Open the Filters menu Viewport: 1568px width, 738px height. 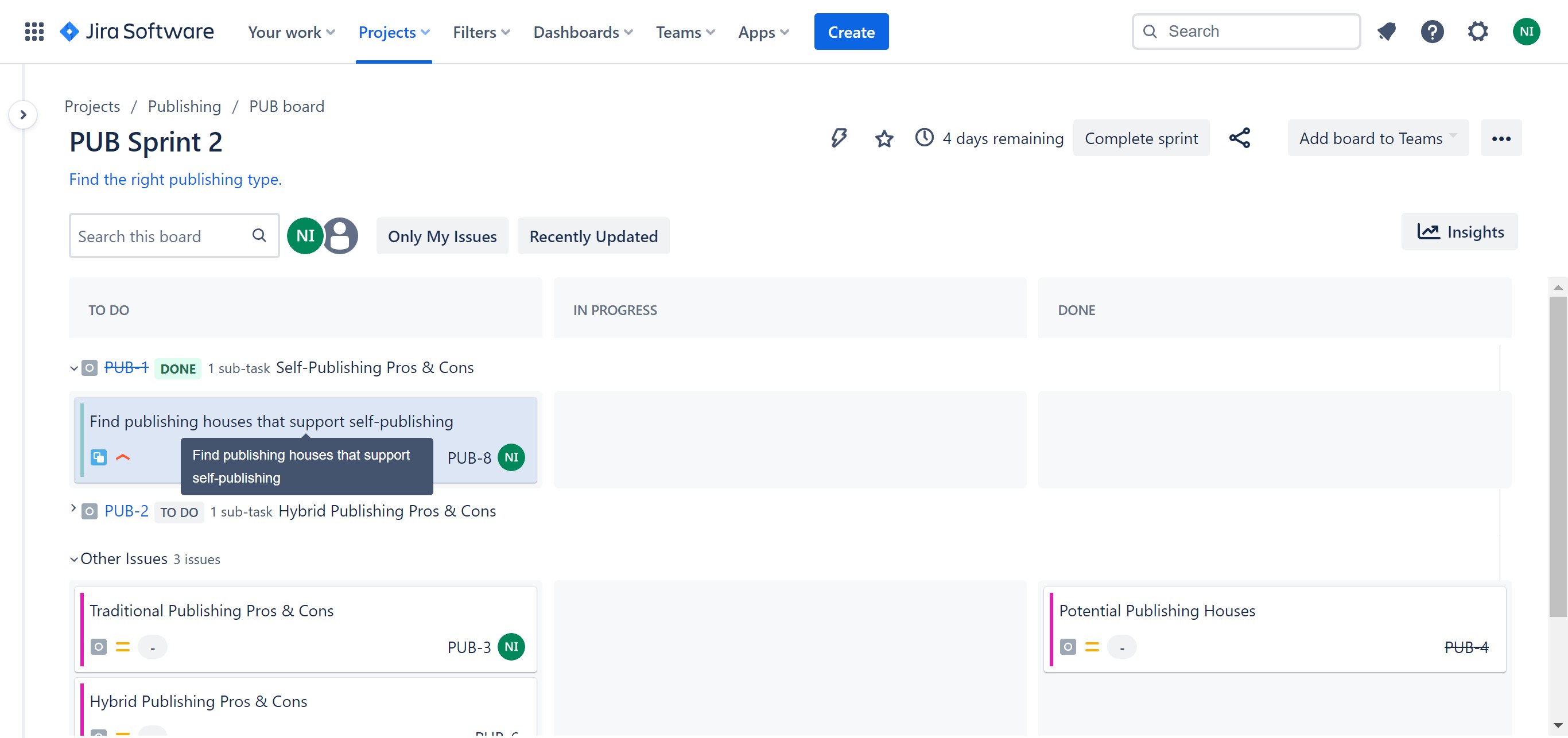[x=481, y=32]
